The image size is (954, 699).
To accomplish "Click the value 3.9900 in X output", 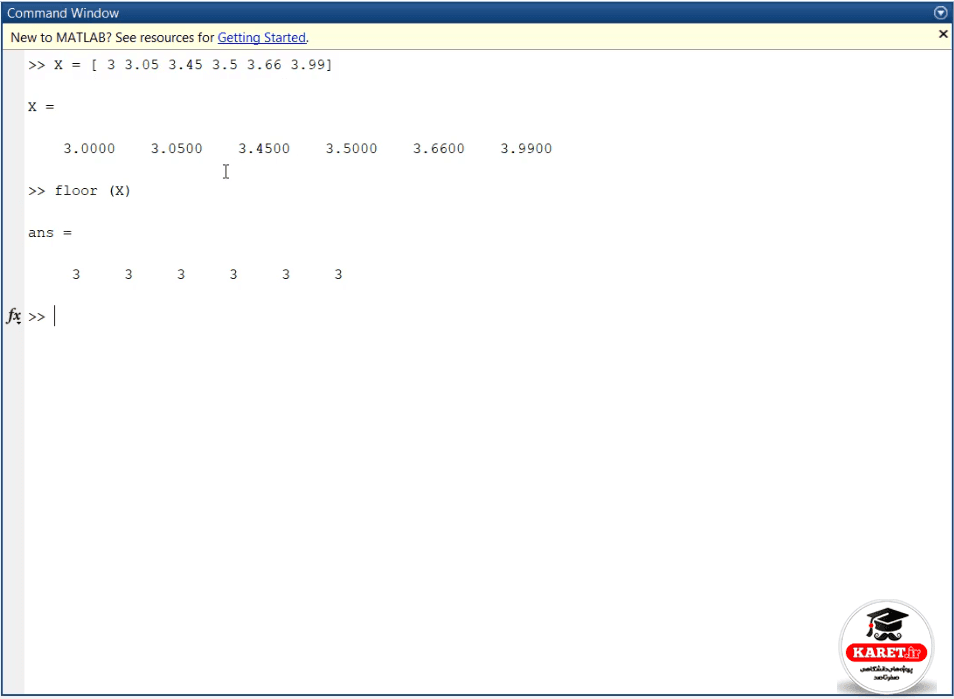I will (x=526, y=148).
